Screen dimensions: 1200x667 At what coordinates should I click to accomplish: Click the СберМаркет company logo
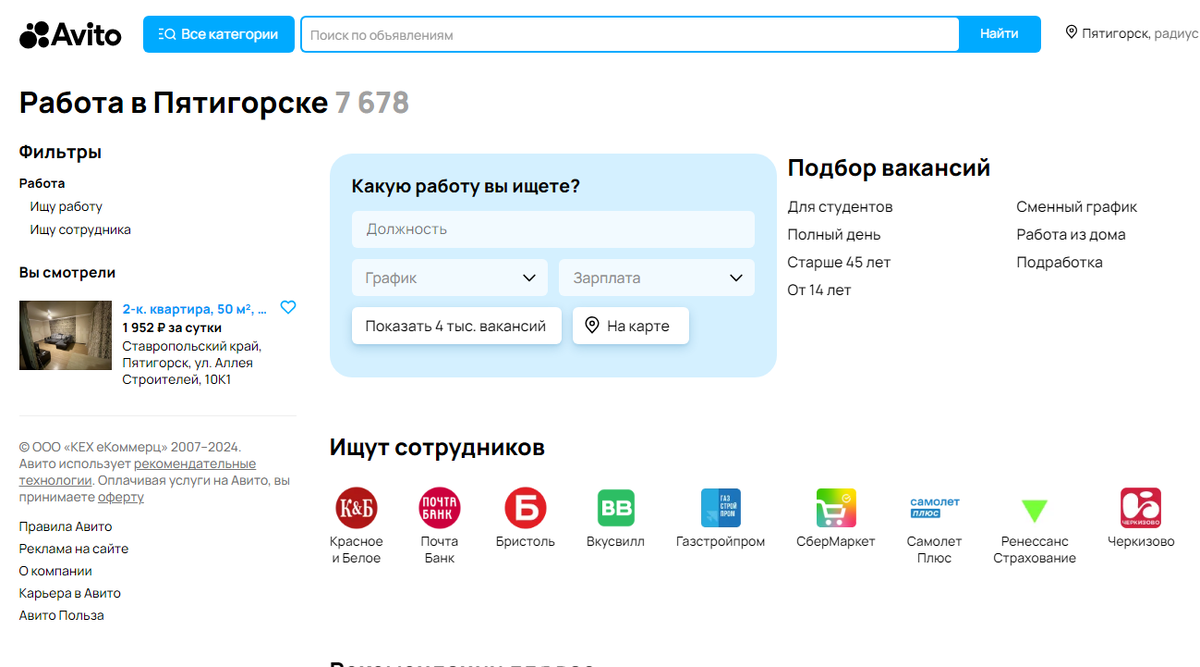[x=836, y=508]
